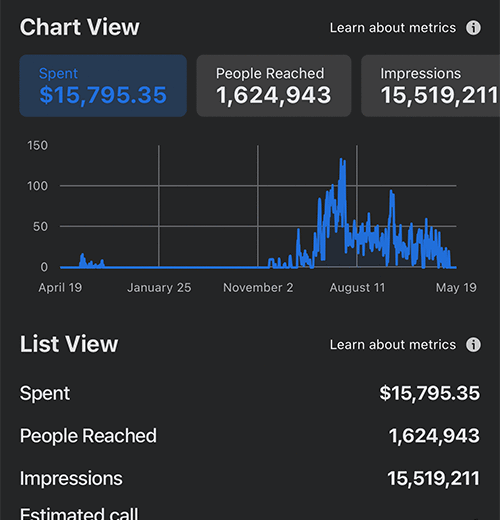
Task: Click the 15,519,211 value in List View
Action: pyautogui.click(x=434, y=479)
